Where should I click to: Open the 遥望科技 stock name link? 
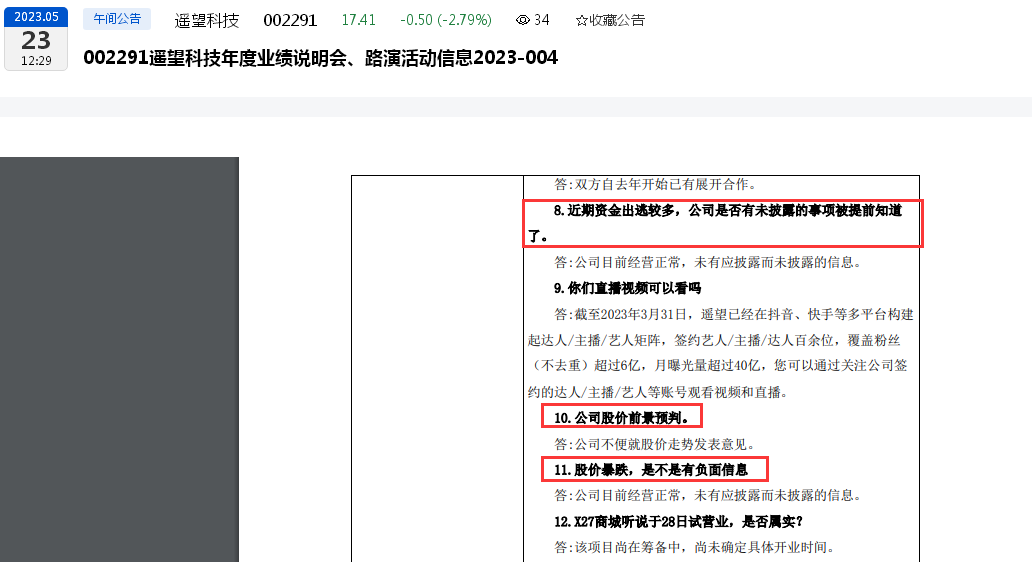pos(207,20)
